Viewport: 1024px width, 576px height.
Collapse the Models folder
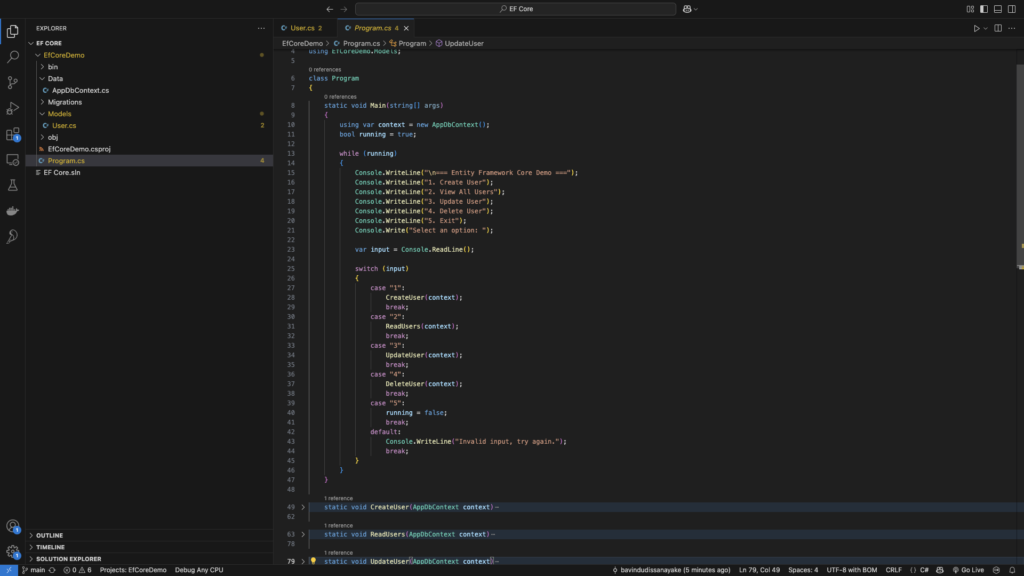coord(42,114)
